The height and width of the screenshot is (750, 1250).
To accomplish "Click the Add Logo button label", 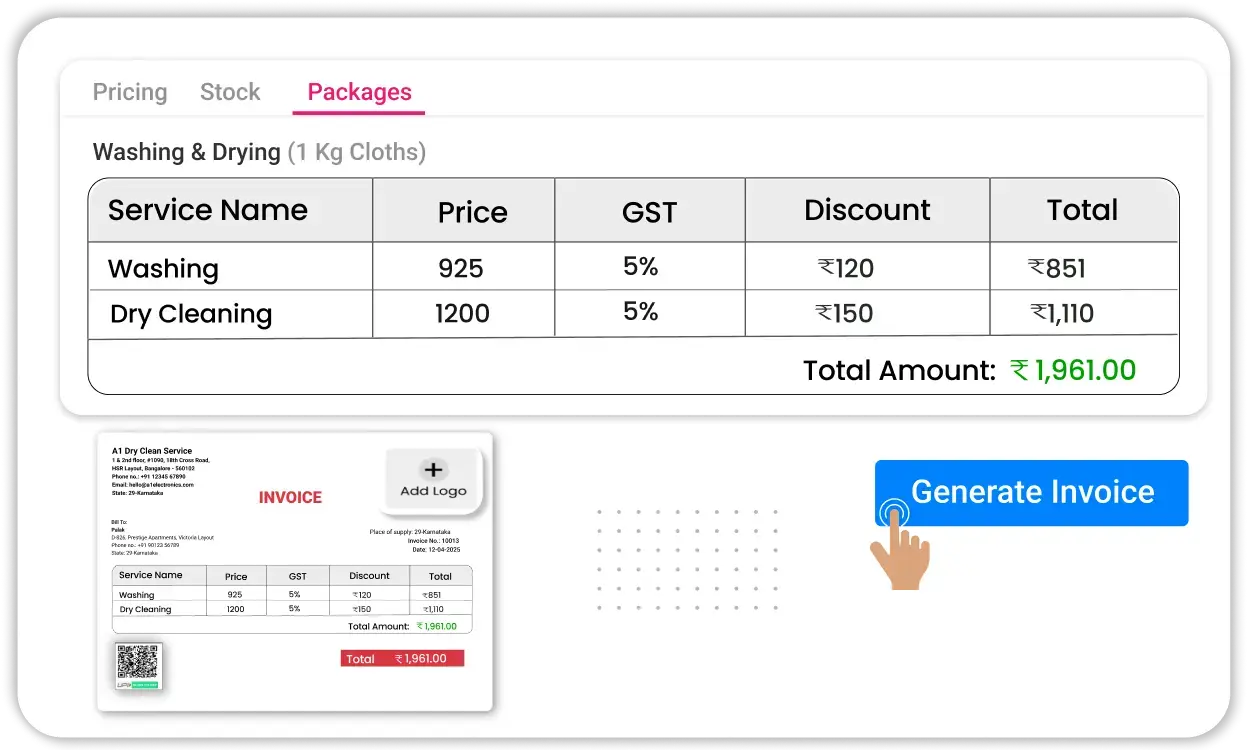I will (433, 491).
